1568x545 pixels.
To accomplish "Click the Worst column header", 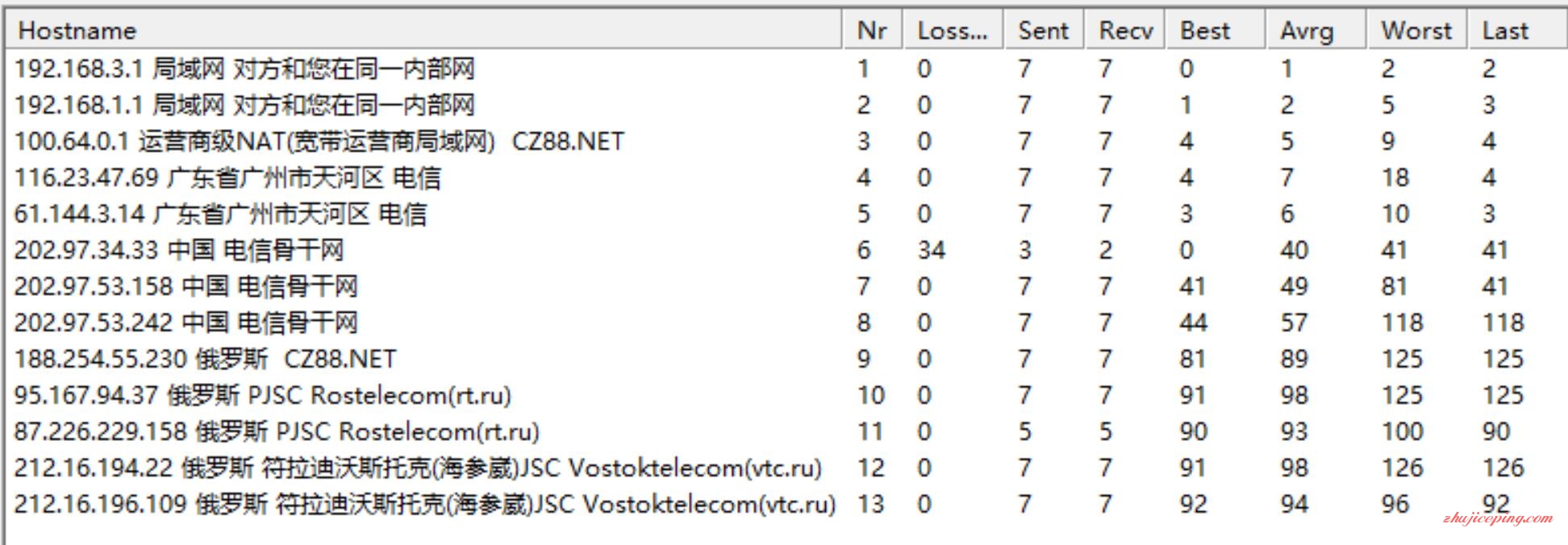I will click(x=1417, y=30).
